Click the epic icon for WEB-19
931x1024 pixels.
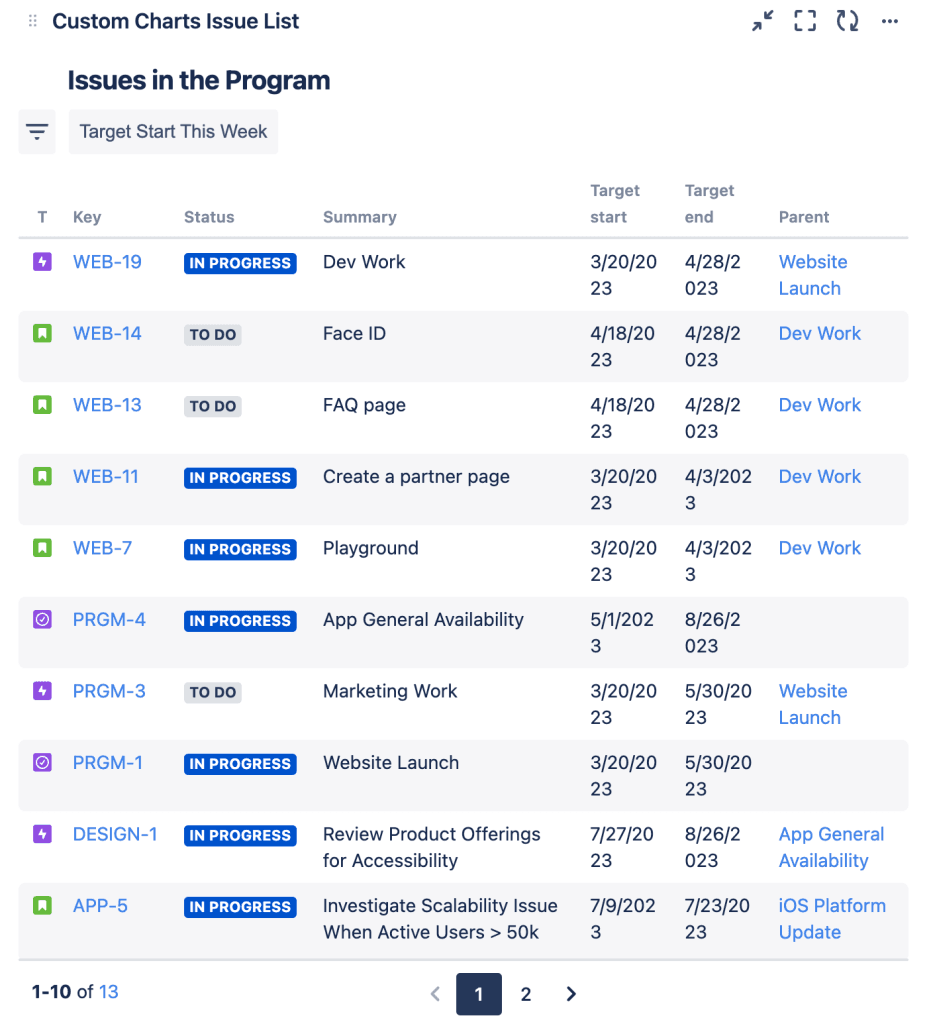[42, 262]
